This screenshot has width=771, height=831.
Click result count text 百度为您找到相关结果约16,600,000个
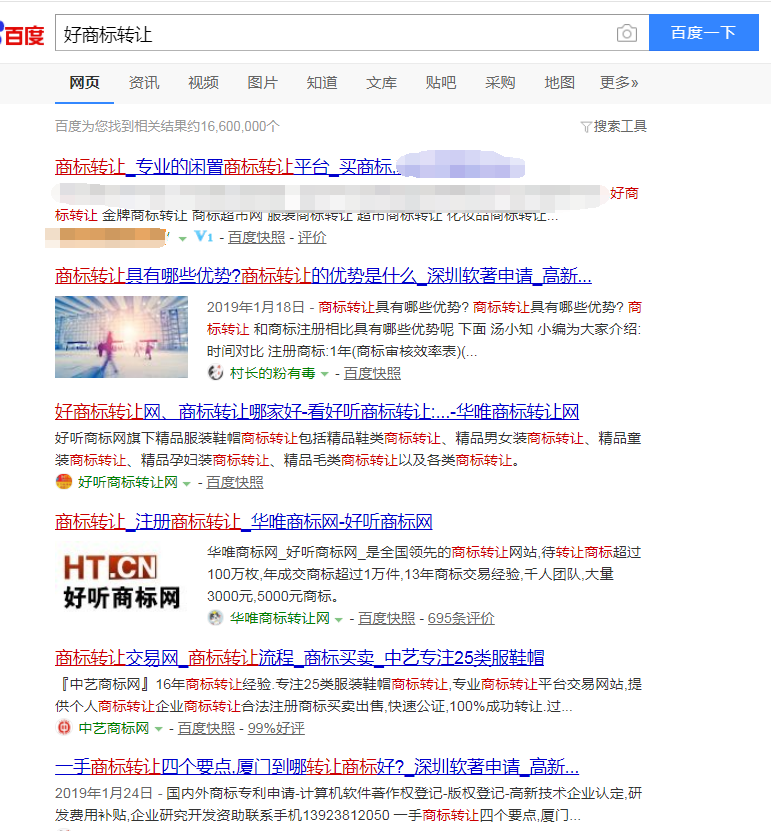167,126
